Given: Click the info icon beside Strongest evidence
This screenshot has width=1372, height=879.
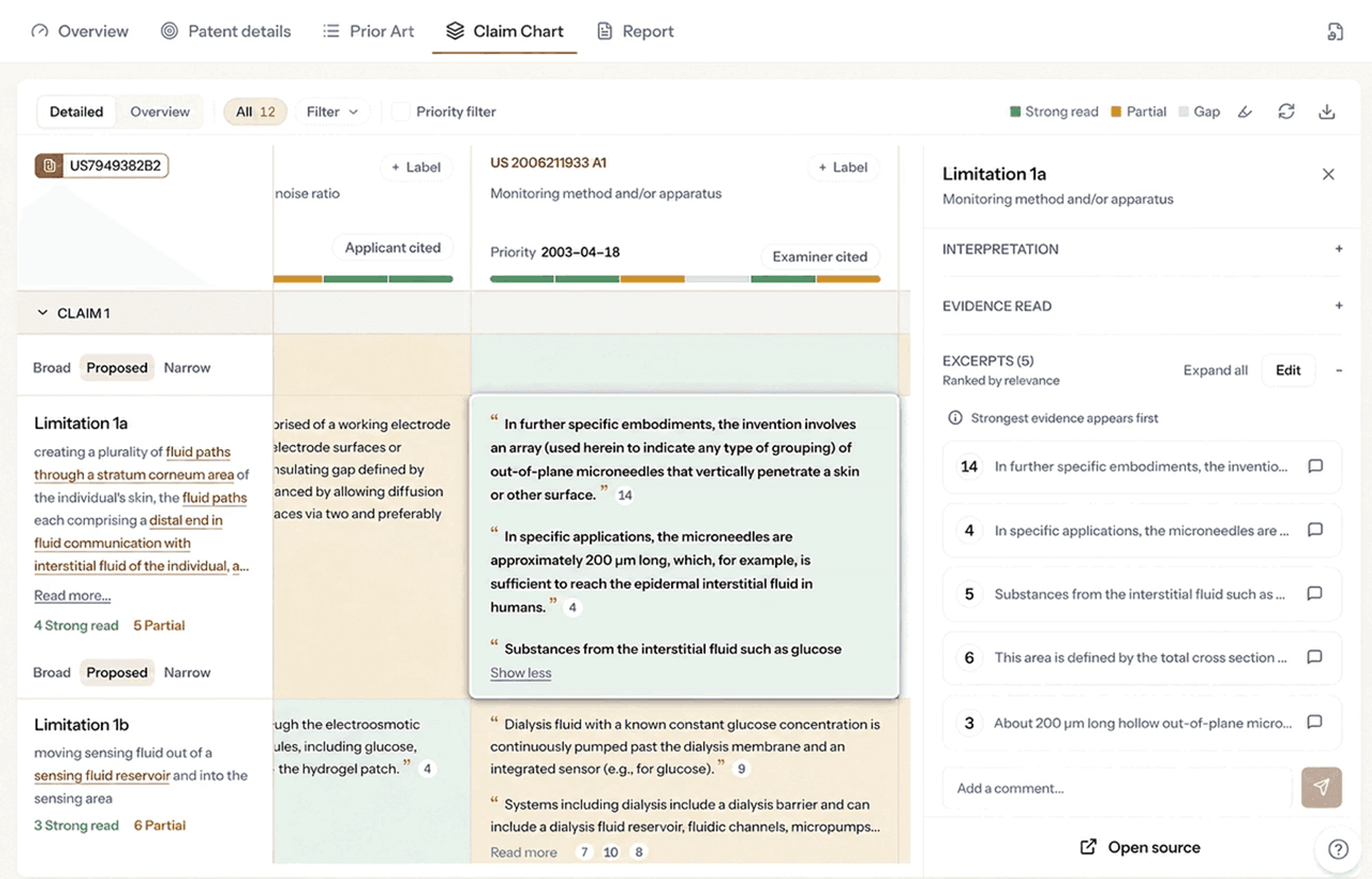Looking at the screenshot, I should (x=955, y=418).
